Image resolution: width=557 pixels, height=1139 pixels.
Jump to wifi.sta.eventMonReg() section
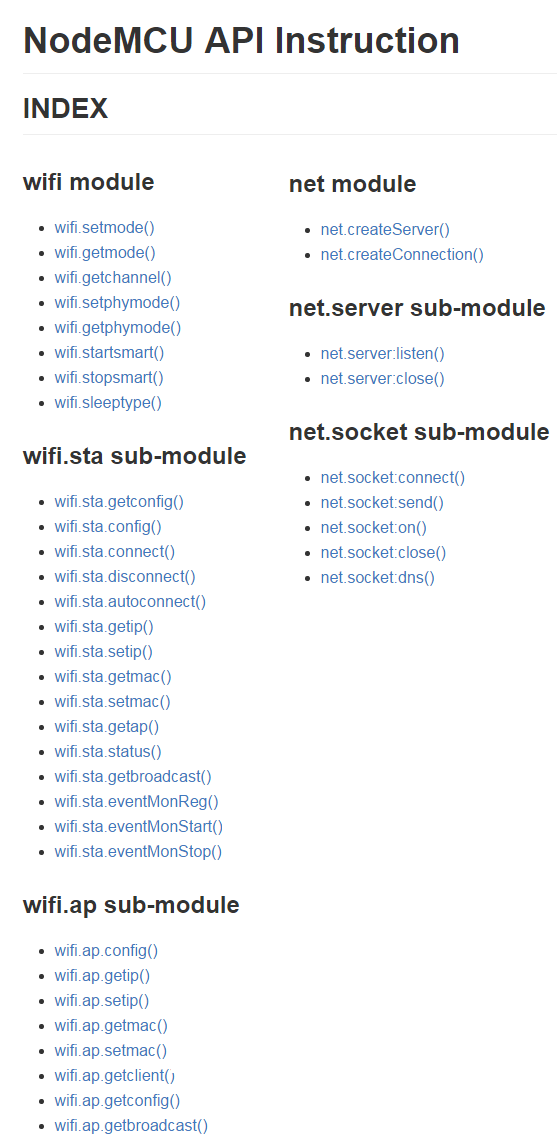pos(137,801)
